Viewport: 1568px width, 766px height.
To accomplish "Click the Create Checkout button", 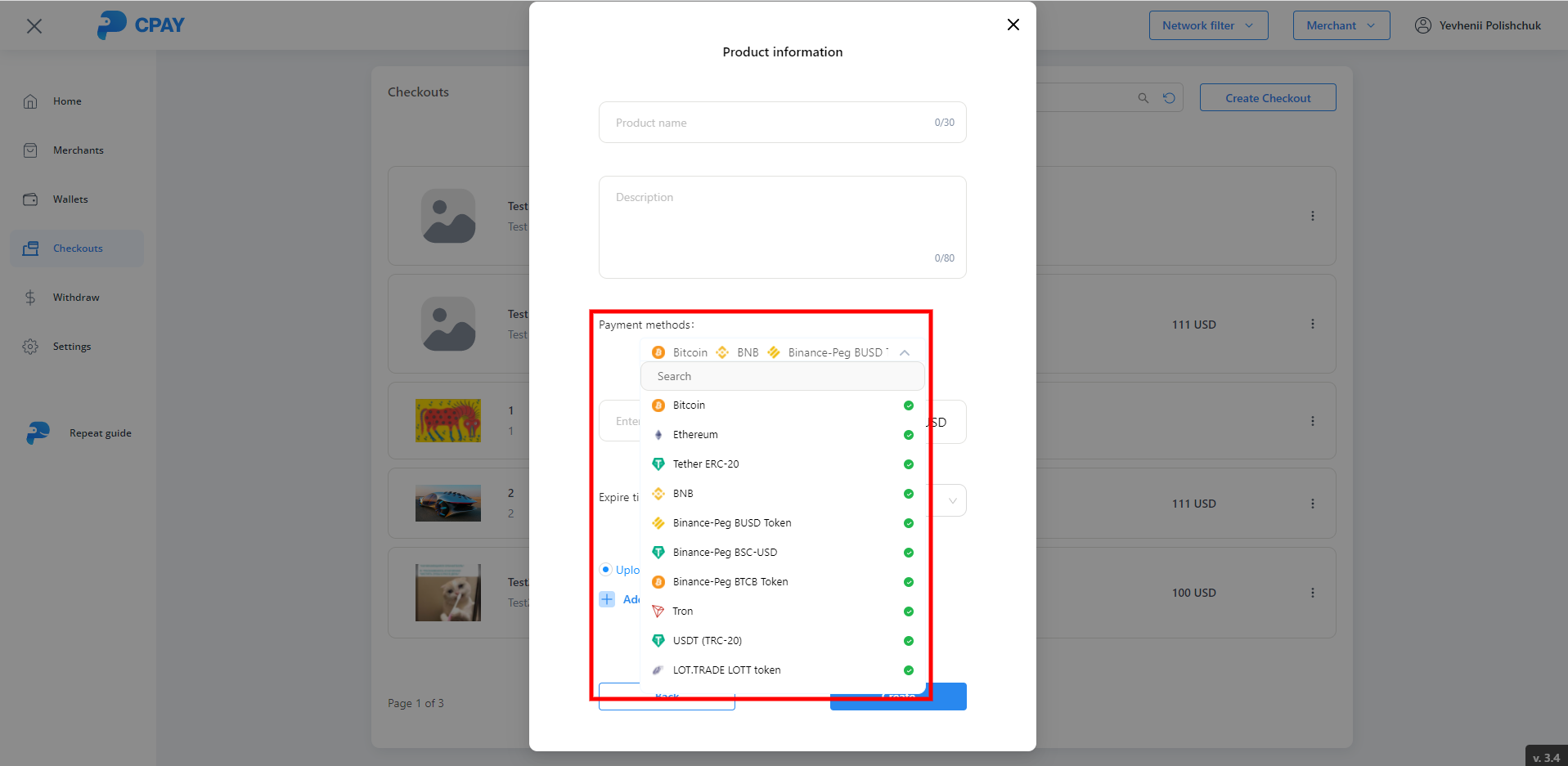I will pos(1267,98).
